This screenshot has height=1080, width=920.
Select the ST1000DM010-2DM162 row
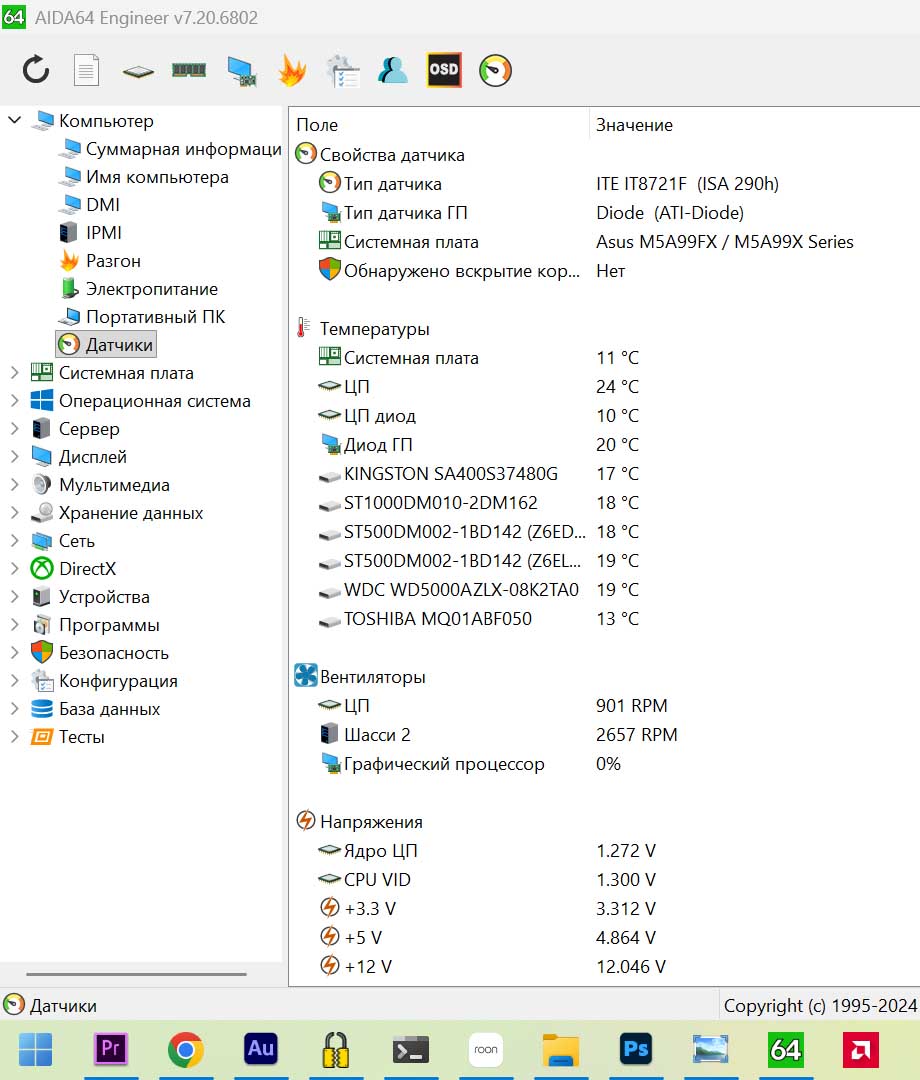pyautogui.click(x=604, y=503)
